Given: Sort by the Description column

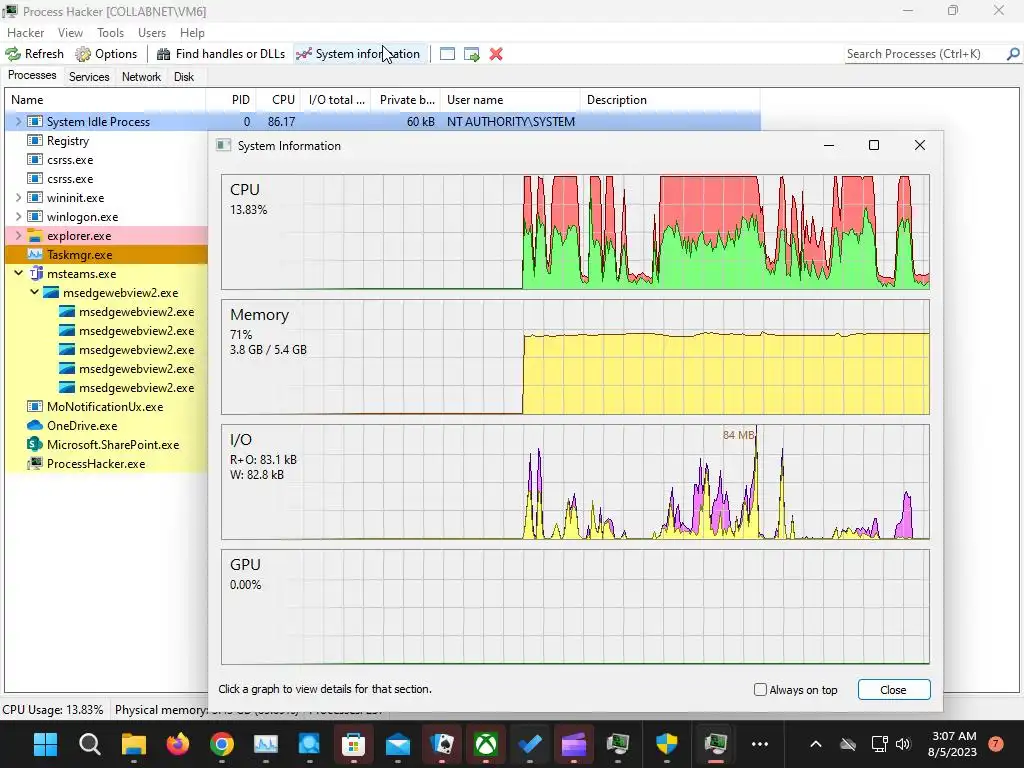Looking at the screenshot, I should coord(670,100).
